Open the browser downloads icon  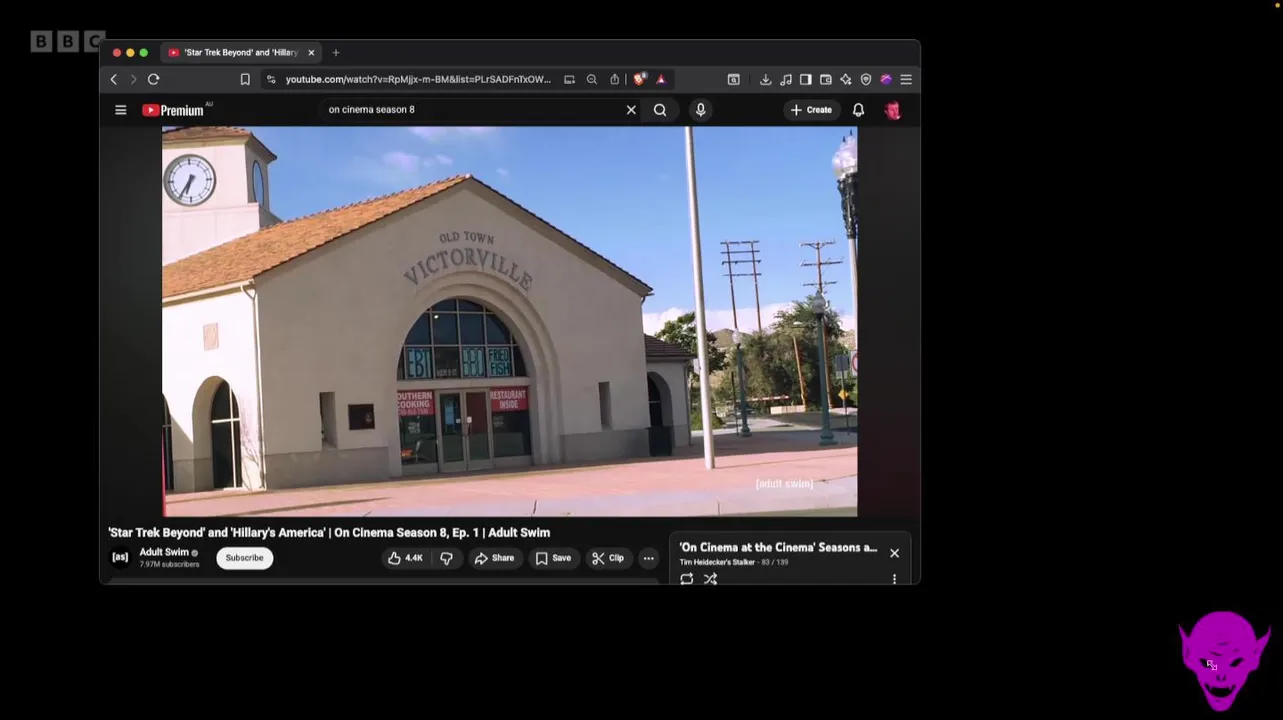pyautogui.click(x=765, y=79)
